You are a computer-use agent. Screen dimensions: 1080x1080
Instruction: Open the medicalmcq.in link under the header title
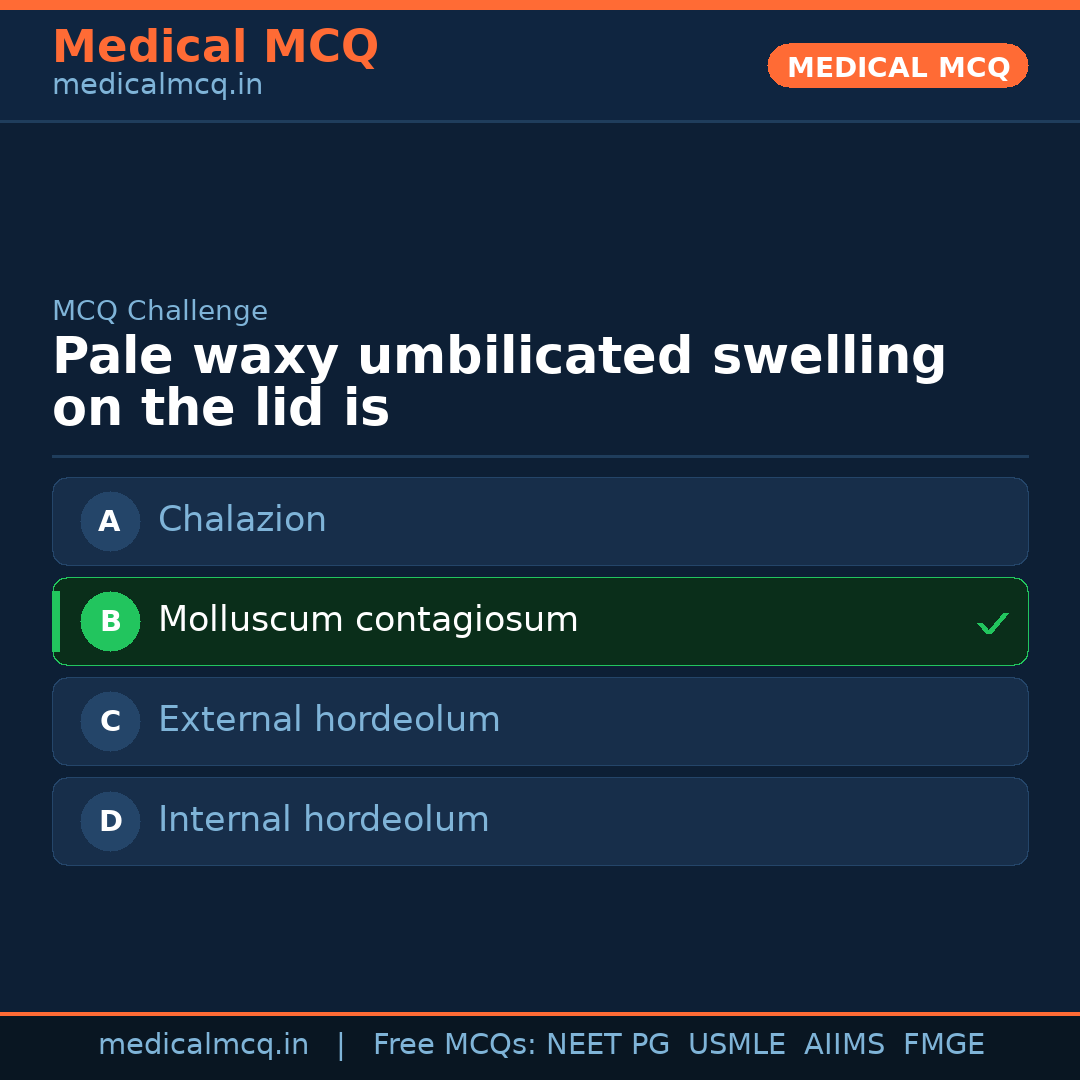(x=157, y=86)
